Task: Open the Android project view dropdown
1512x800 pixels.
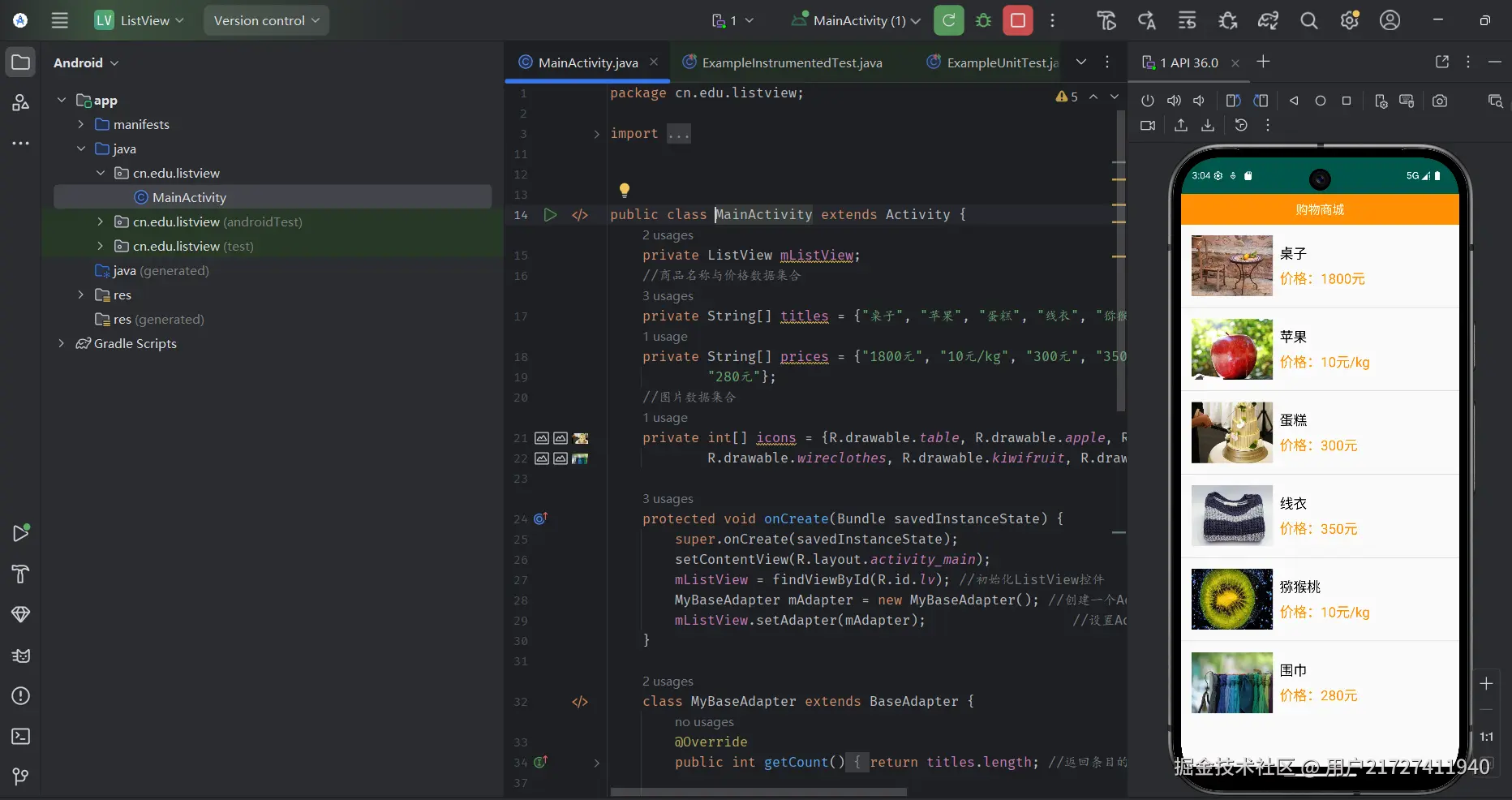Action: click(x=86, y=62)
